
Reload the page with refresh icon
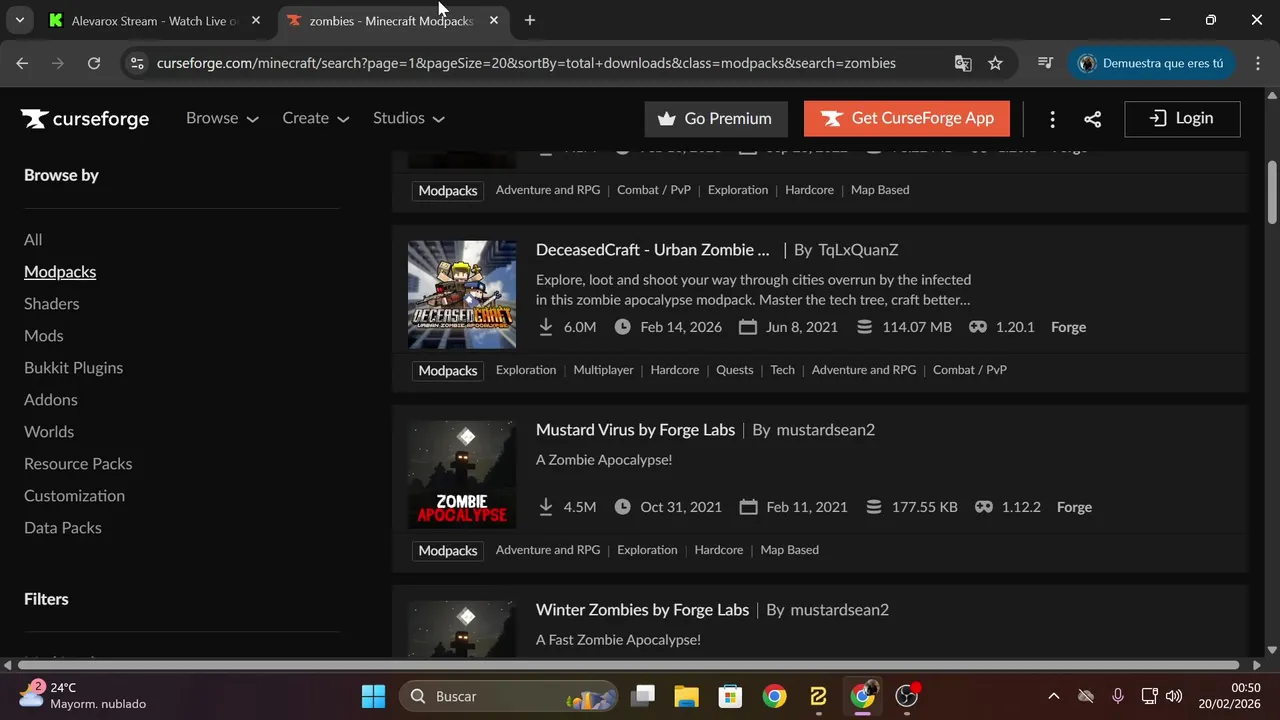click(94, 63)
